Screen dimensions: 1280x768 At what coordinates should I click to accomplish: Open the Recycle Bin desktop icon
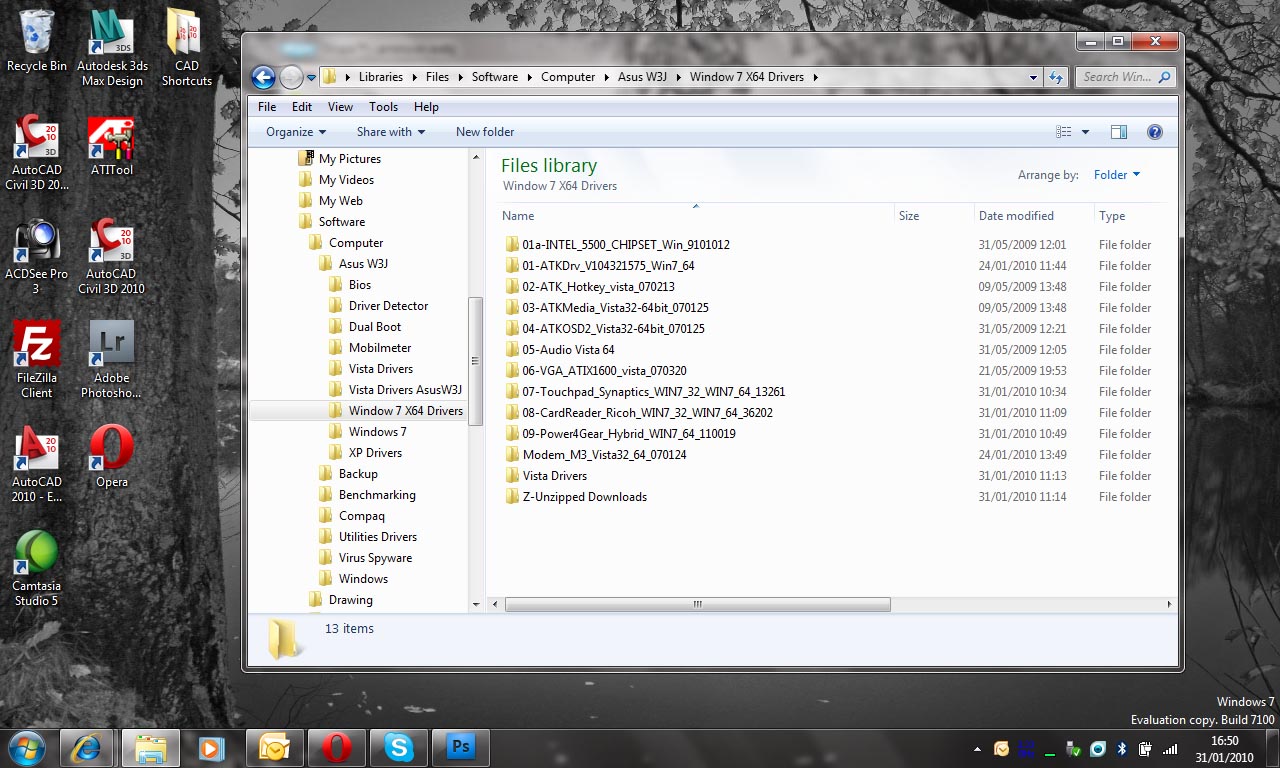[x=36, y=42]
